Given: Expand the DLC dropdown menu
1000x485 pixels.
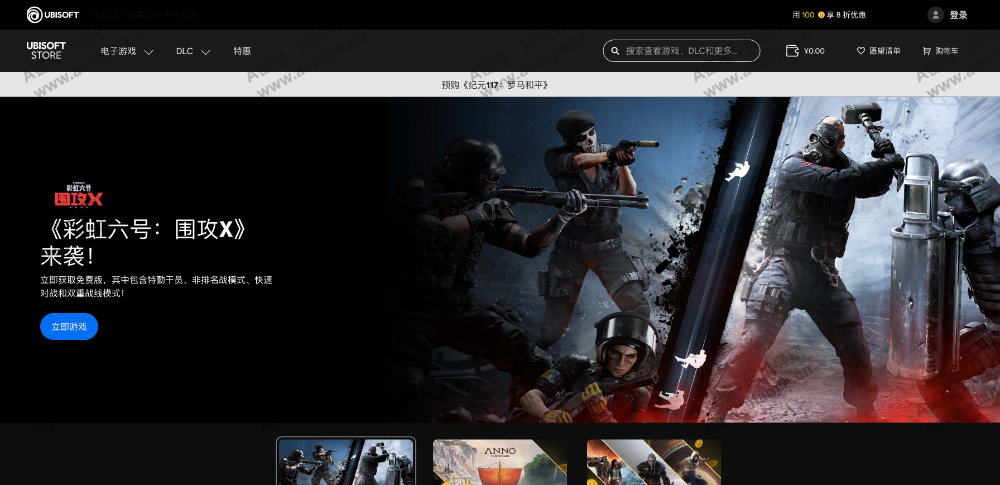Looking at the screenshot, I should tap(193, 51).
